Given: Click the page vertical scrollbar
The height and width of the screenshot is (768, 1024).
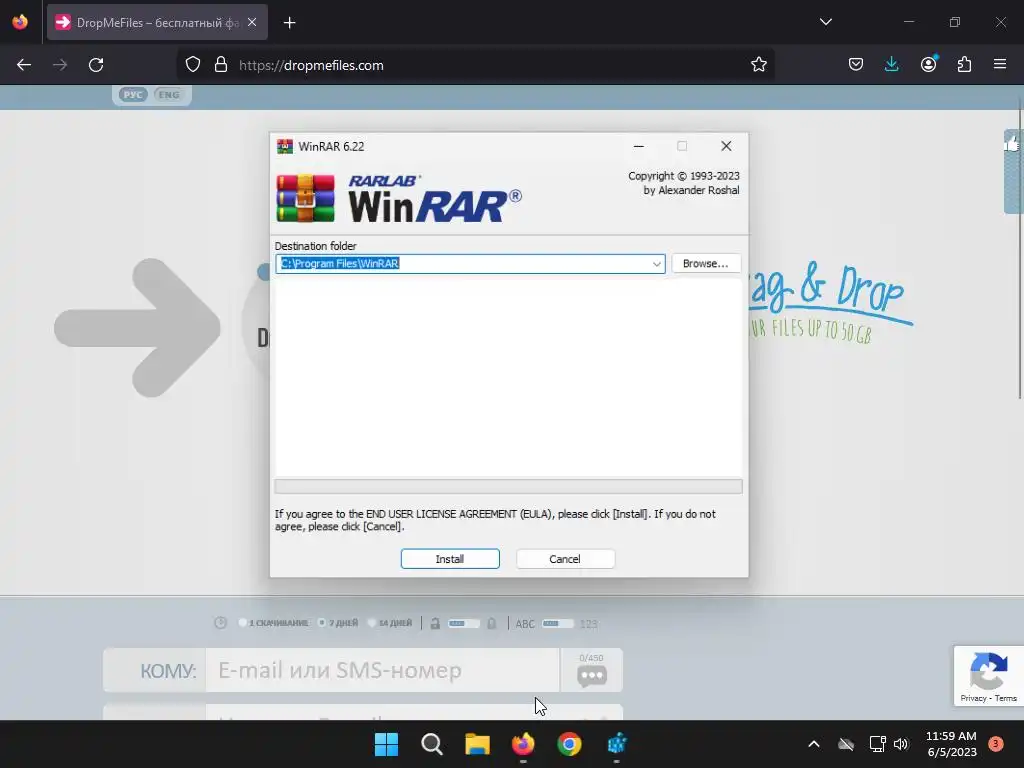Looking at the screenshot, I should [1020, 248].
